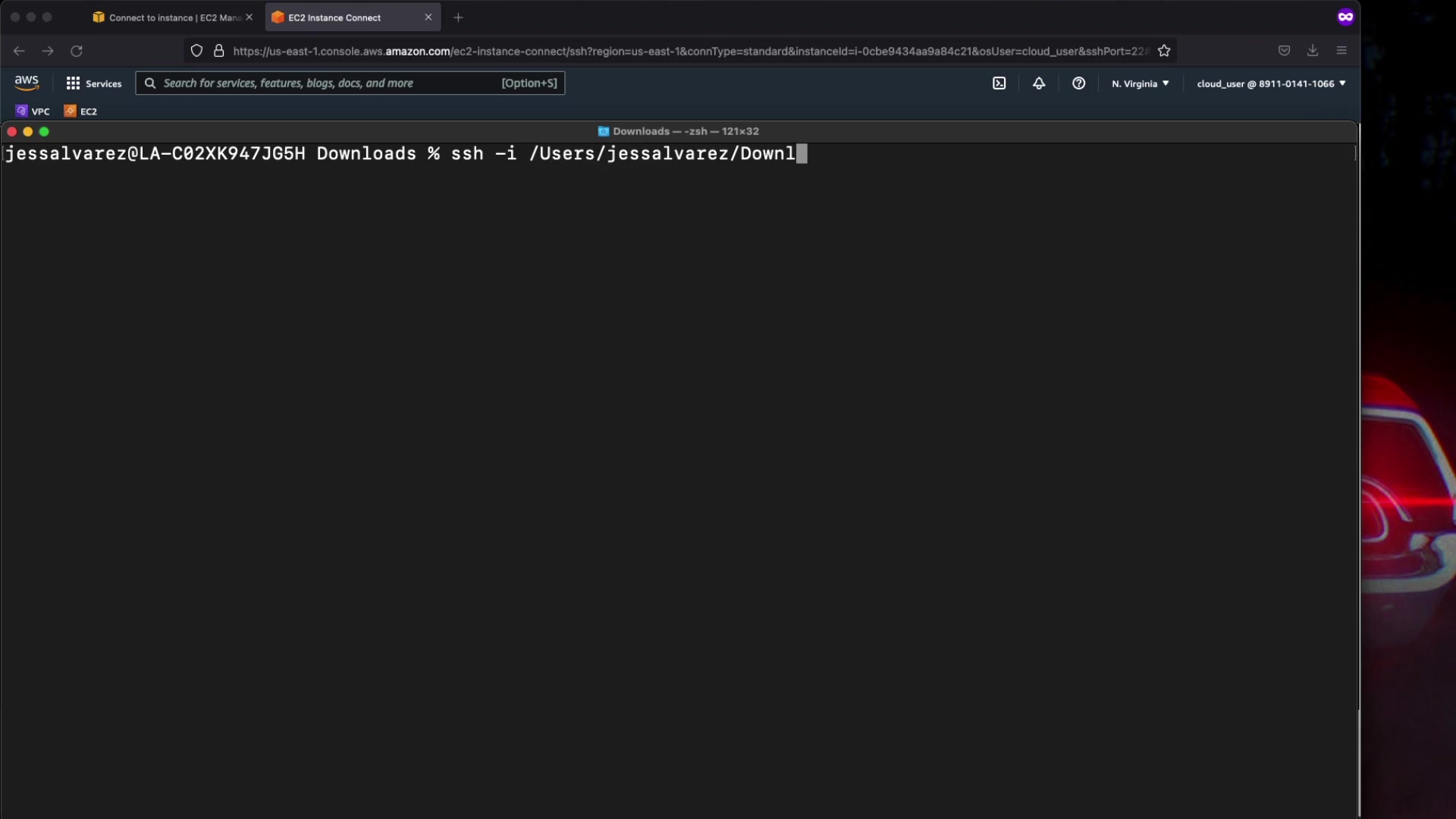Bookmark page with star icon
1456x819 pixels.
[x=1164, y=51]
